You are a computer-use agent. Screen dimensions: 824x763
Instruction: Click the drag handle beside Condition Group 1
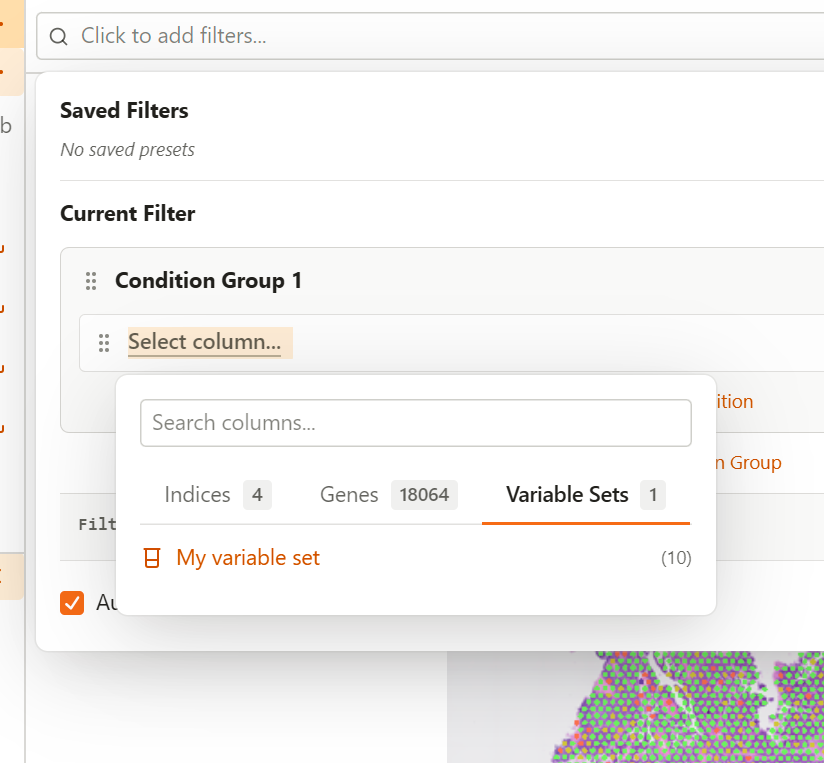[91, 281]
